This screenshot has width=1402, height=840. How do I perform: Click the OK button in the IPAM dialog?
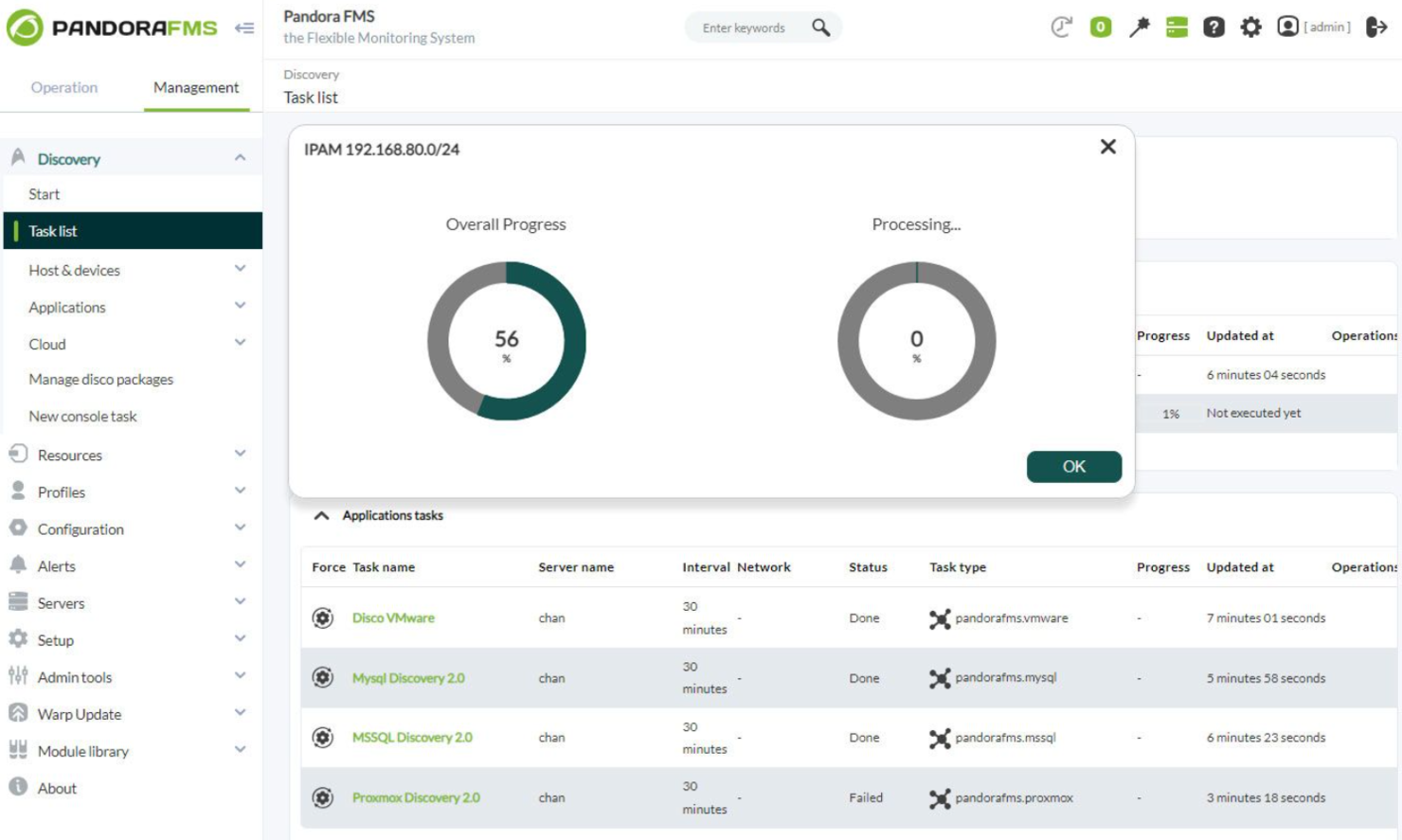(x=1074, y=466)
